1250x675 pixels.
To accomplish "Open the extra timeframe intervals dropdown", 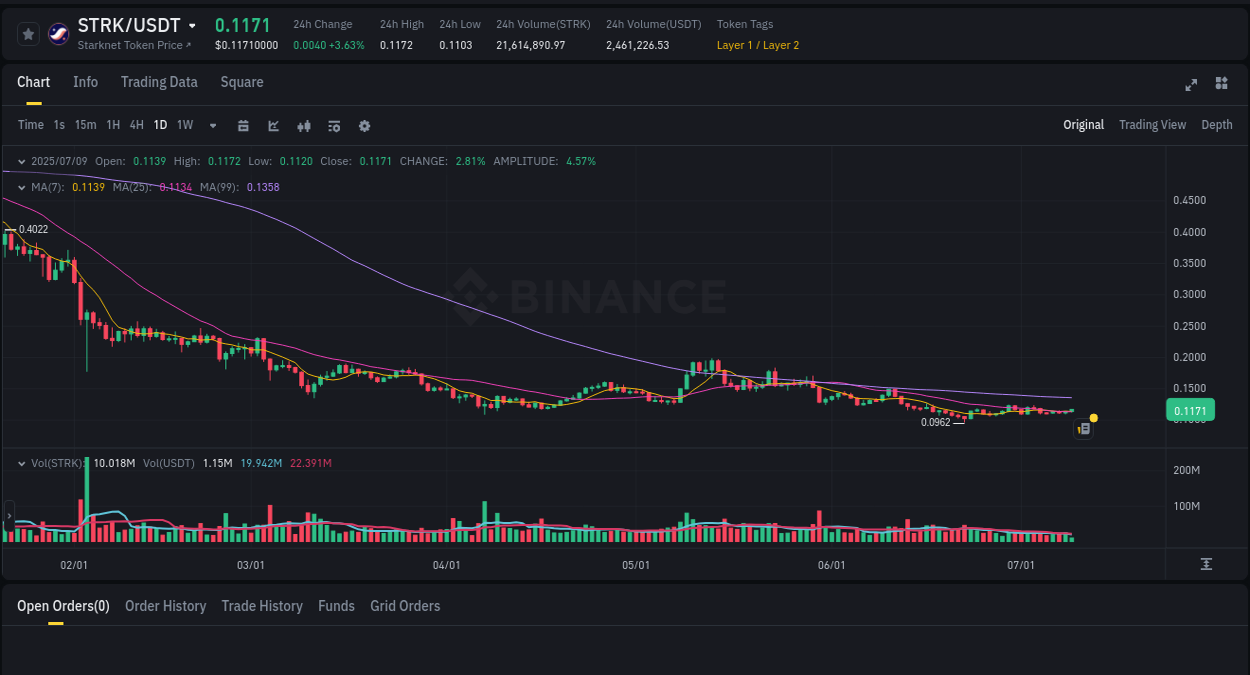I will tap(212, 125).
